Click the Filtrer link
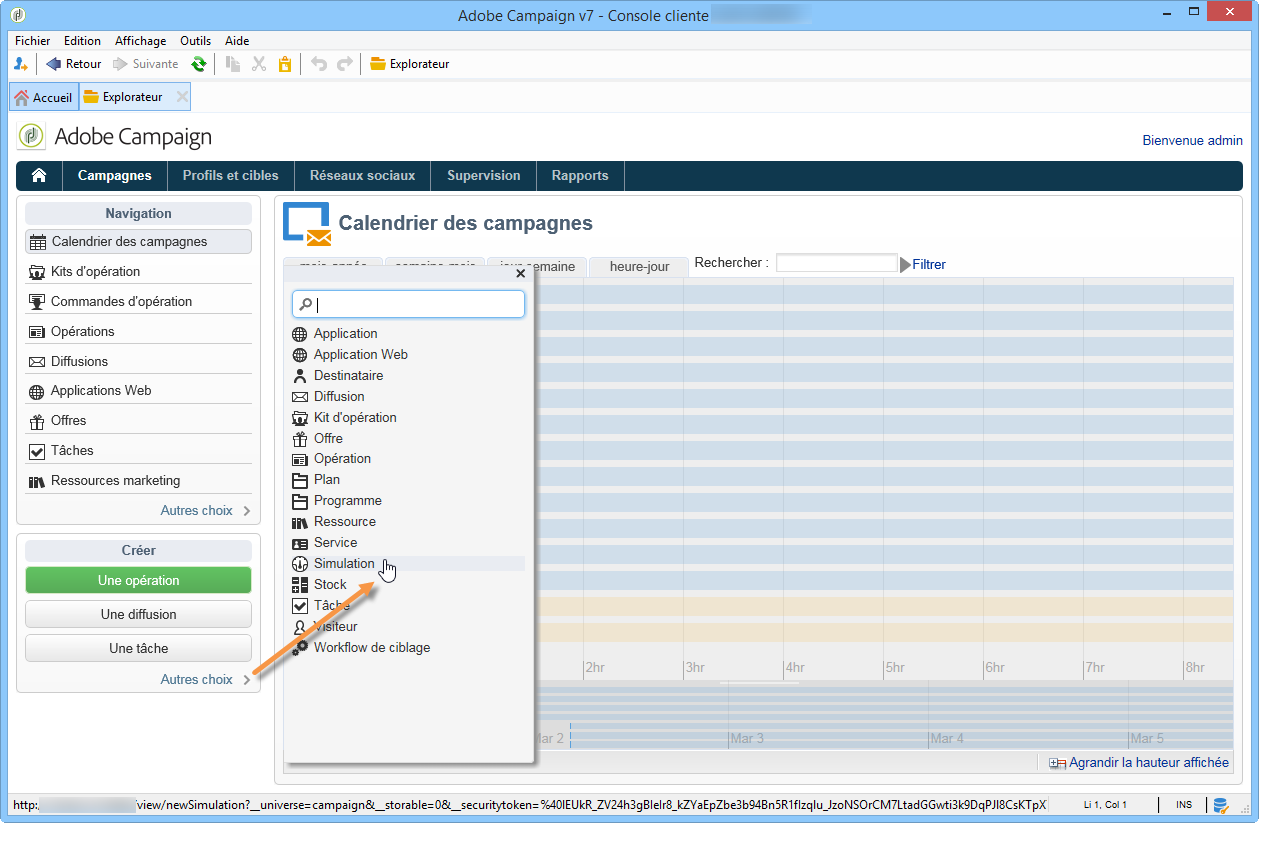Viewport: 1288px width, 848px height. pyautogui.click(x=928, y=265)
